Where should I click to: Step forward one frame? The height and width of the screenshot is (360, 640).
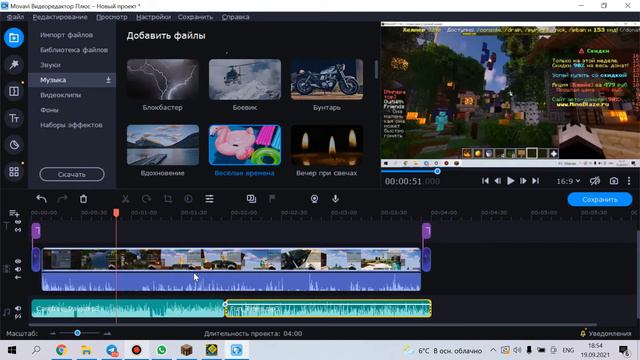[523, 181]
